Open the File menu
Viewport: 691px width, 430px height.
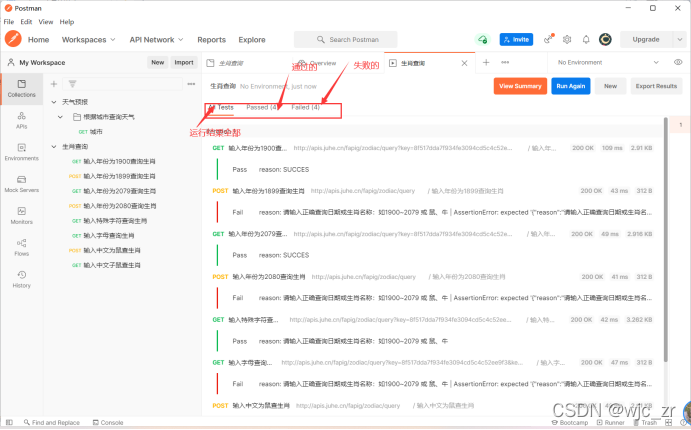pyautogui.click(x=9, y=22)
